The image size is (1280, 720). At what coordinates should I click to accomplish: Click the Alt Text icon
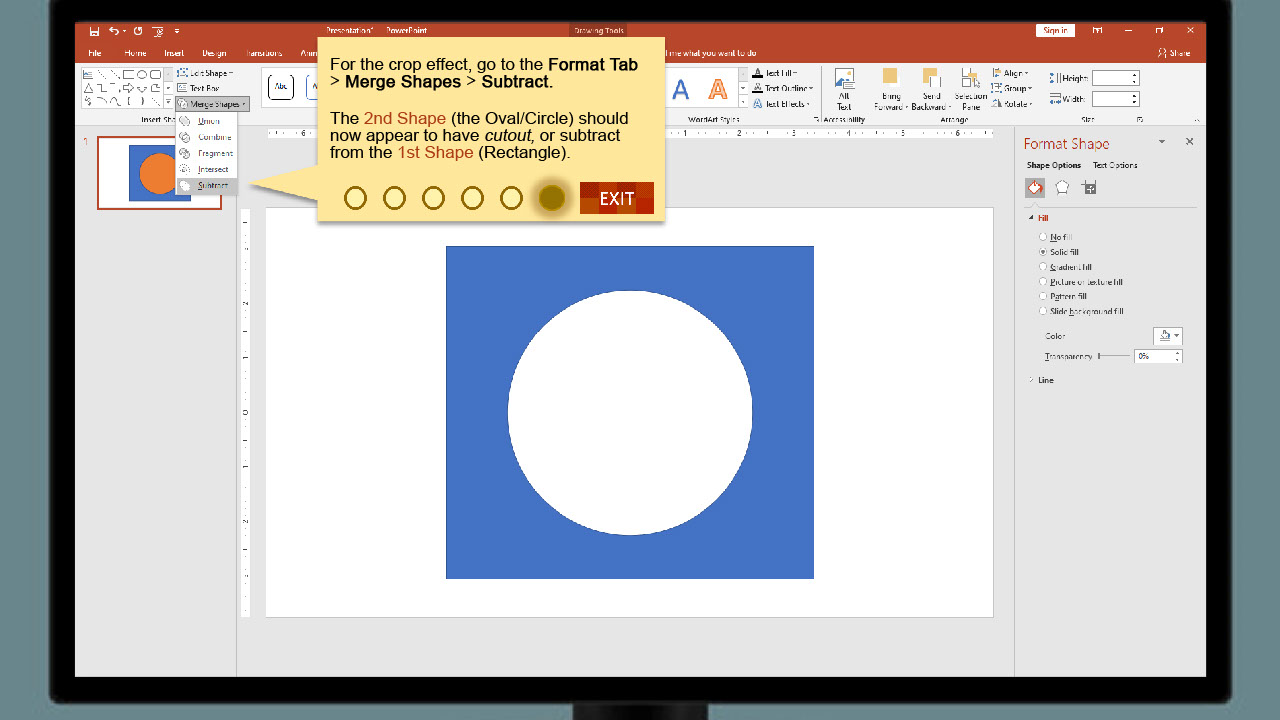[x=844, y=88]
